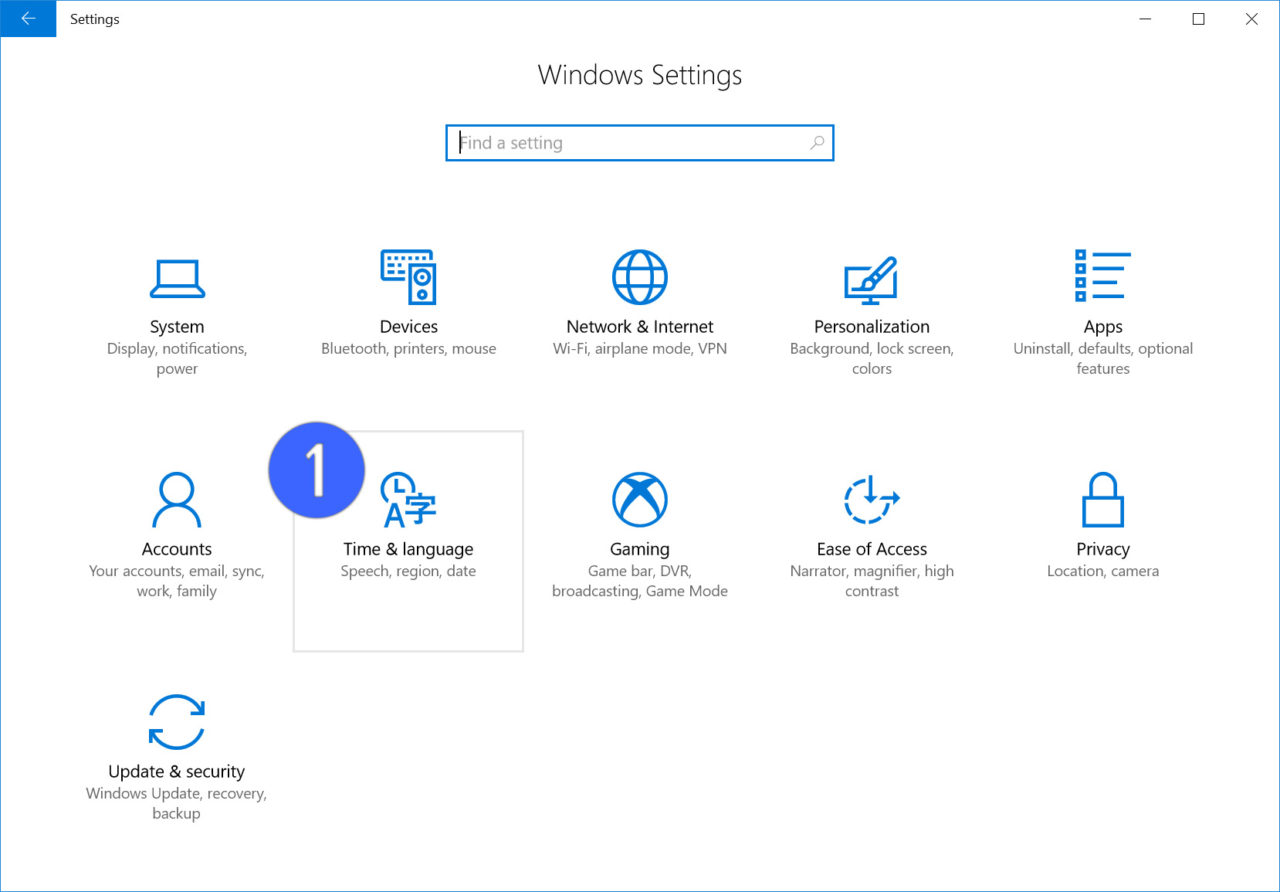The width and height of the screenshot is (1280, 892).
Task: Click the System label
Action: click(177, 327)
